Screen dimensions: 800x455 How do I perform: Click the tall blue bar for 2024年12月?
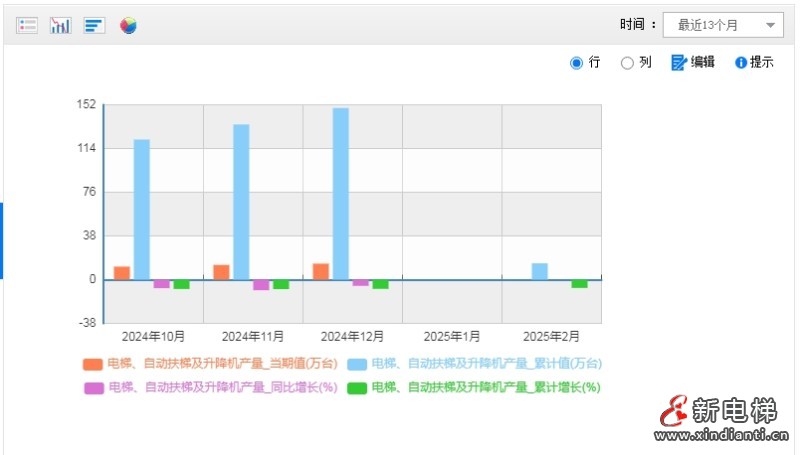click(341, 193)
